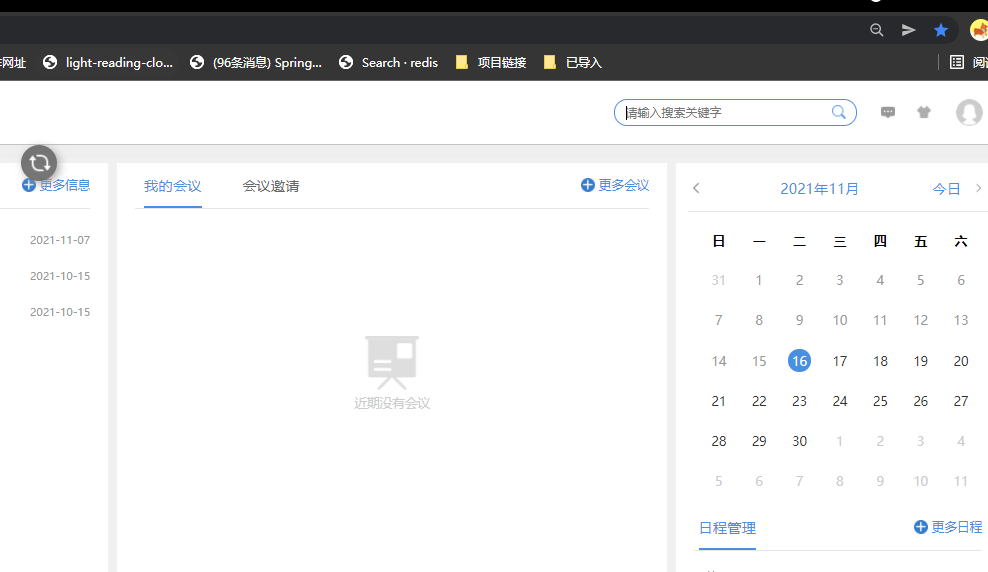Select November 17 on the calendar
The width and height of the screenshot is (988, 572).
click(x=840, y=361)
